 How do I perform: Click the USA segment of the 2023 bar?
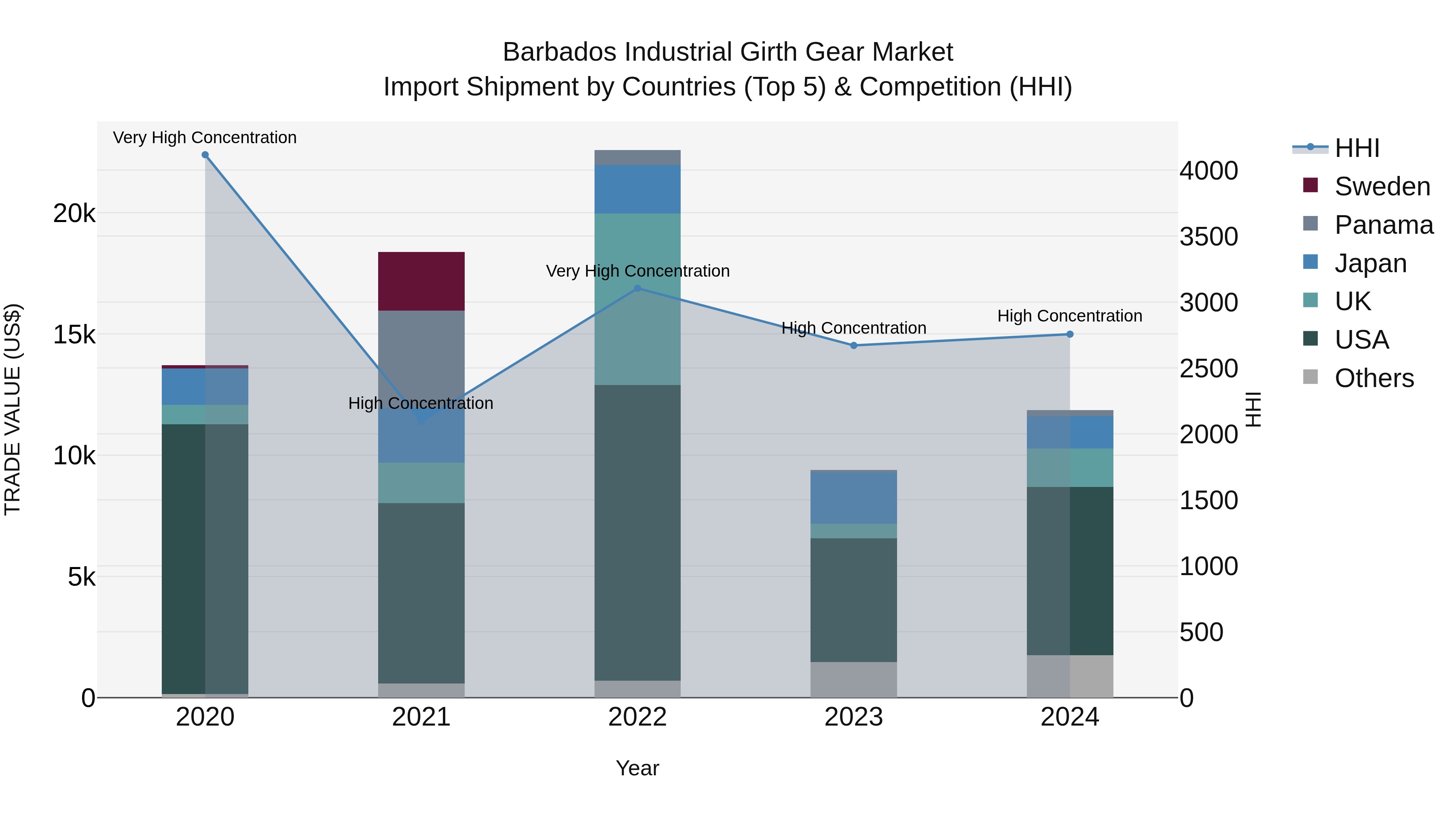[x=854, y=600]
